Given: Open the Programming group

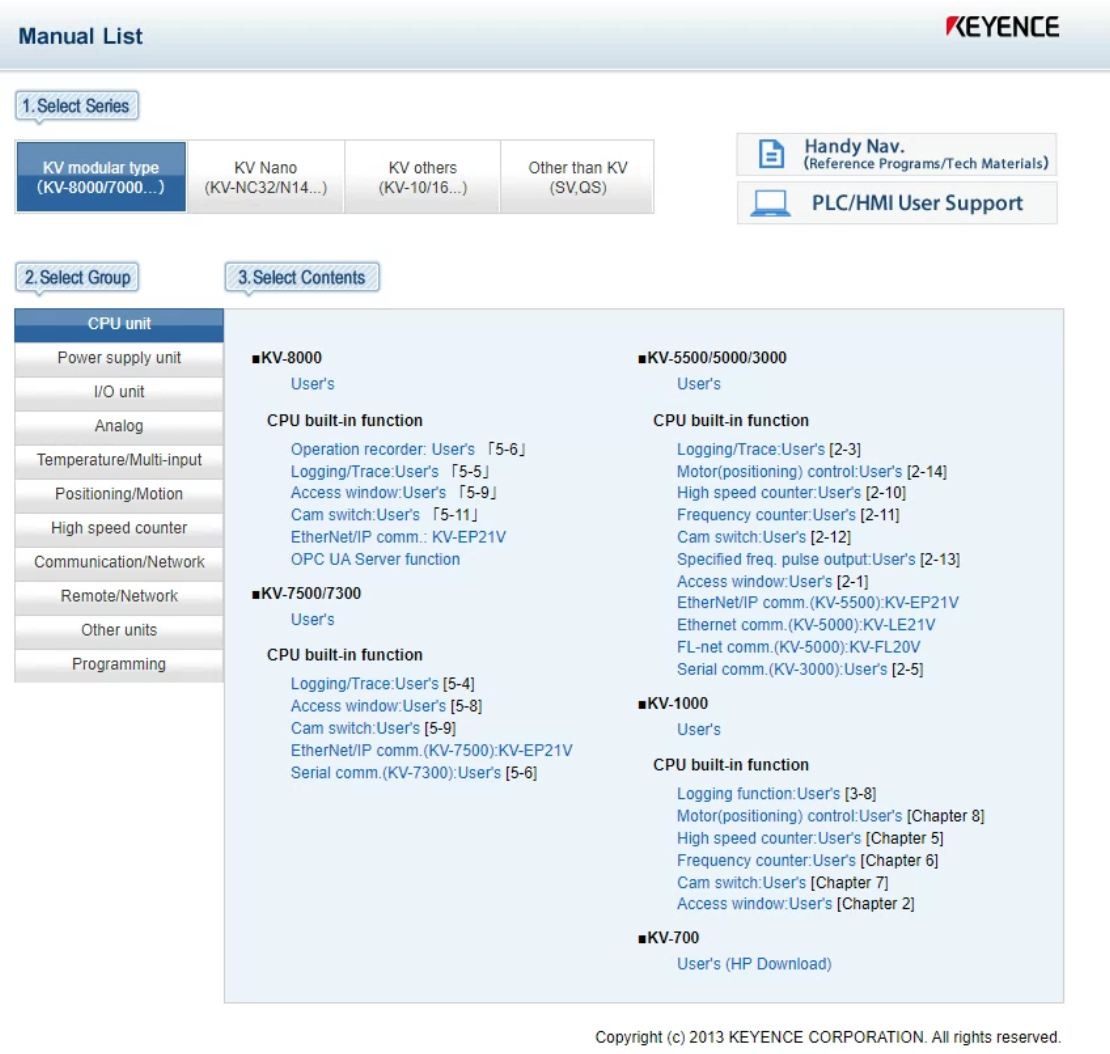Looking at the screenshot, I should tap(119, 664).
